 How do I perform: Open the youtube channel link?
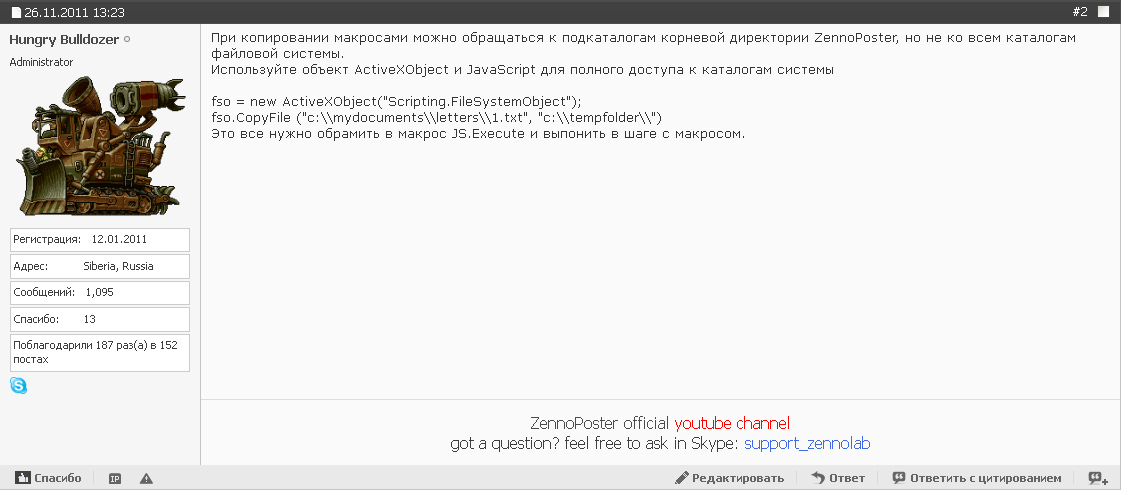(x=732, y=423)
